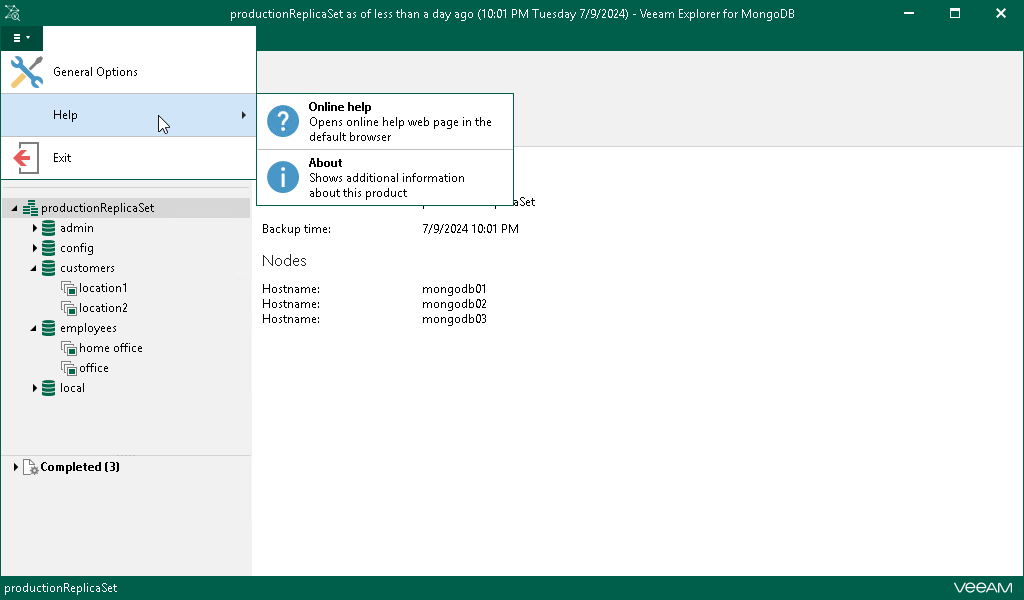The width and height of the screenshot is (1024, 600).
Task: Click the About info icon
Action: [x=283, y=178]
